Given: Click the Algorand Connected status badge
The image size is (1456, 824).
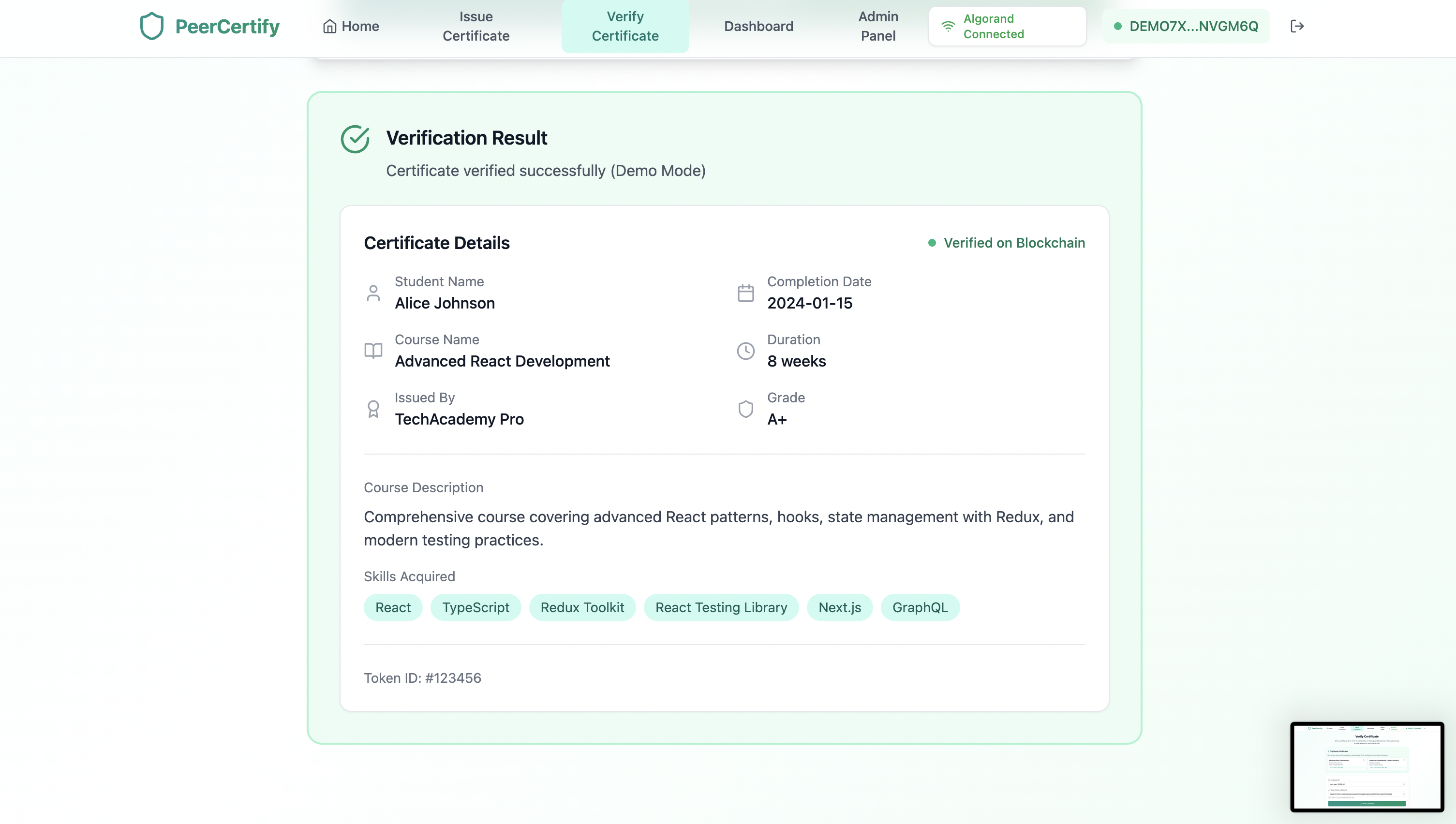Looking at the screenshot, I should tap(1007, 26).
